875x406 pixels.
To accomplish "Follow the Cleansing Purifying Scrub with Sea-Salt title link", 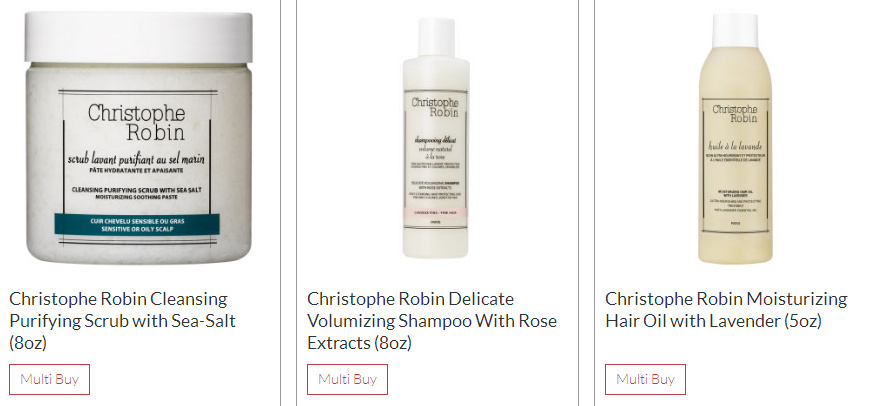I will (122, 321).
